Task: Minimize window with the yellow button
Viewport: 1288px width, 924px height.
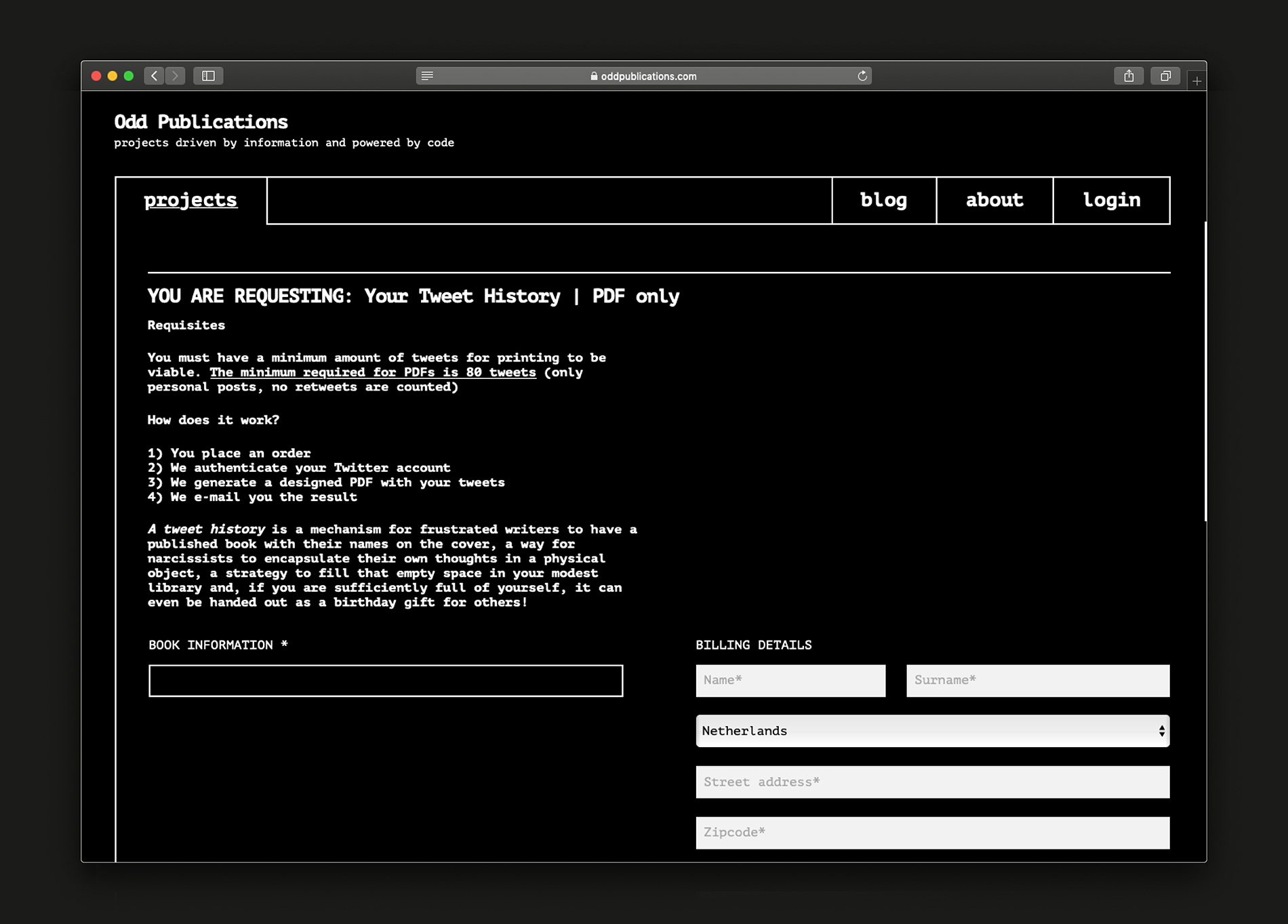Action: click(x=113, y=76)
